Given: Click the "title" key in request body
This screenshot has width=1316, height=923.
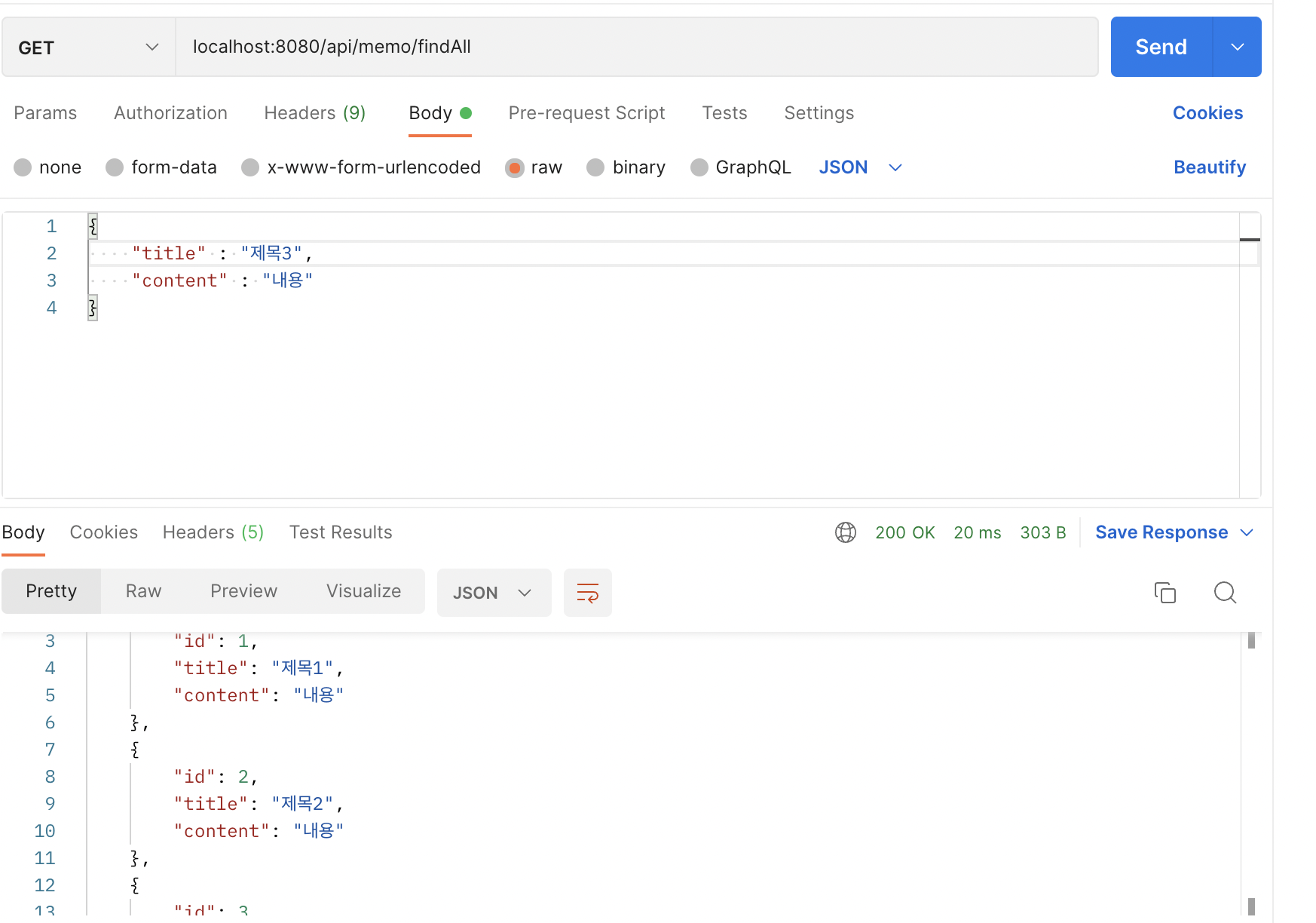Looking at the screenshot, I should pyautogui.click(x=169, y=253).
